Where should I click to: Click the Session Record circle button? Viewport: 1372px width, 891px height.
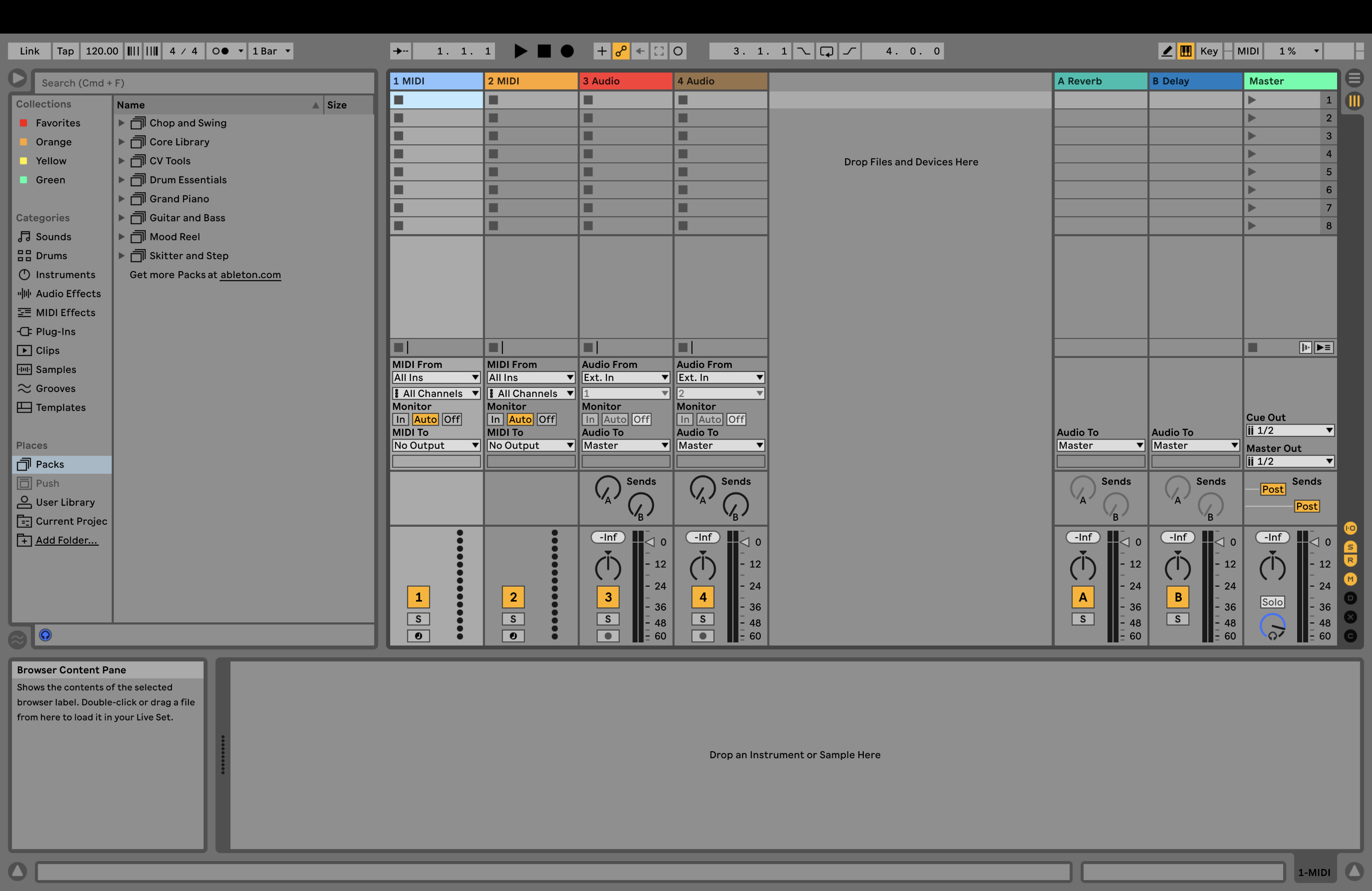click(678, 51)
